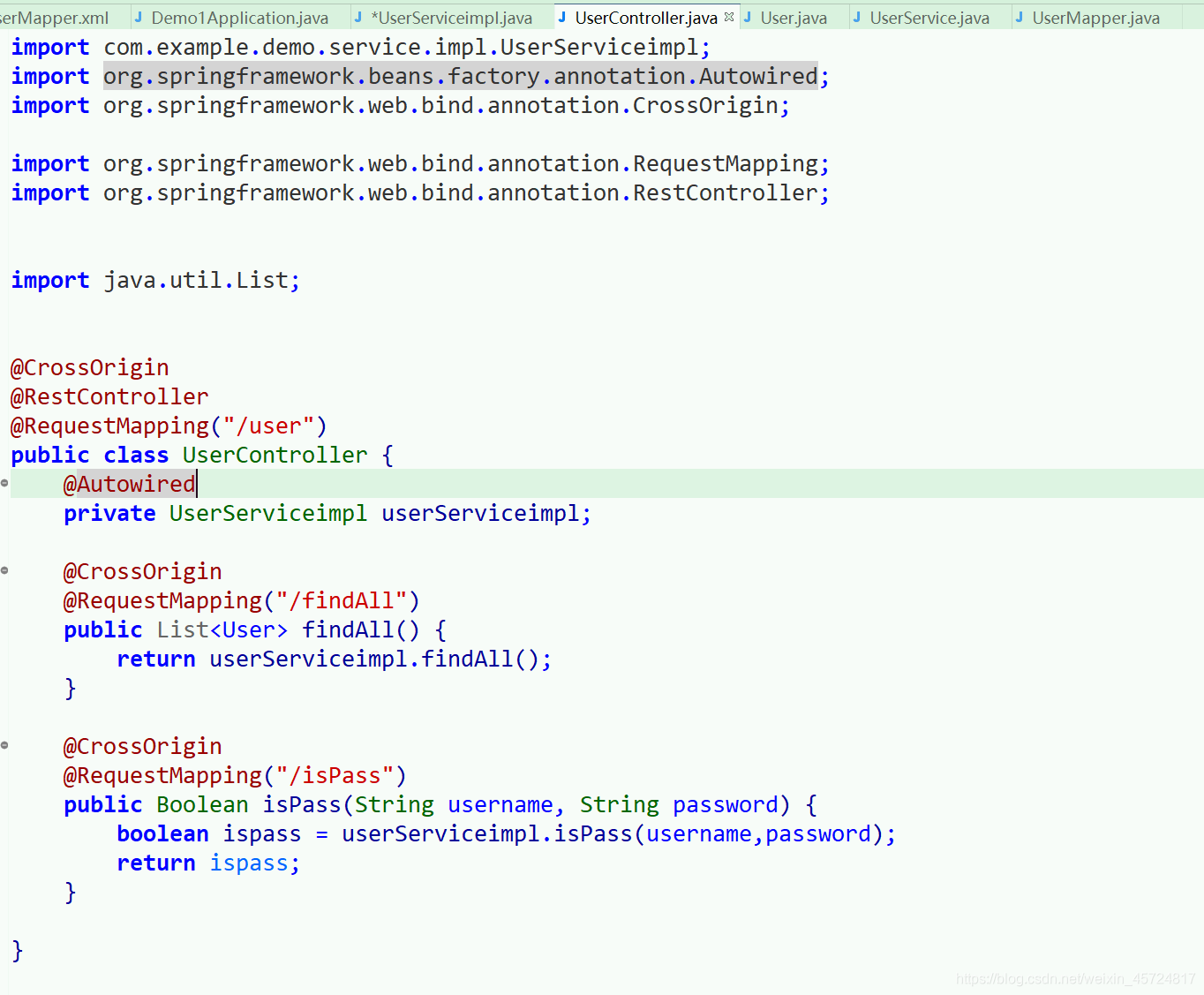
Task: Click the isPass method name in declaration
Action: point(301,805)
